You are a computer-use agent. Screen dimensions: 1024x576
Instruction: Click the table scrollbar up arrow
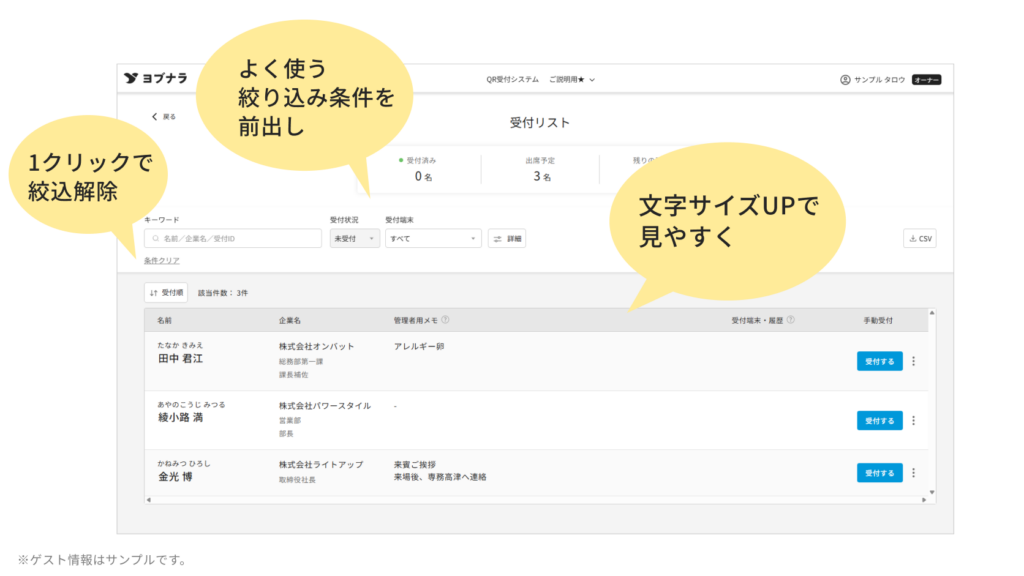932,313
